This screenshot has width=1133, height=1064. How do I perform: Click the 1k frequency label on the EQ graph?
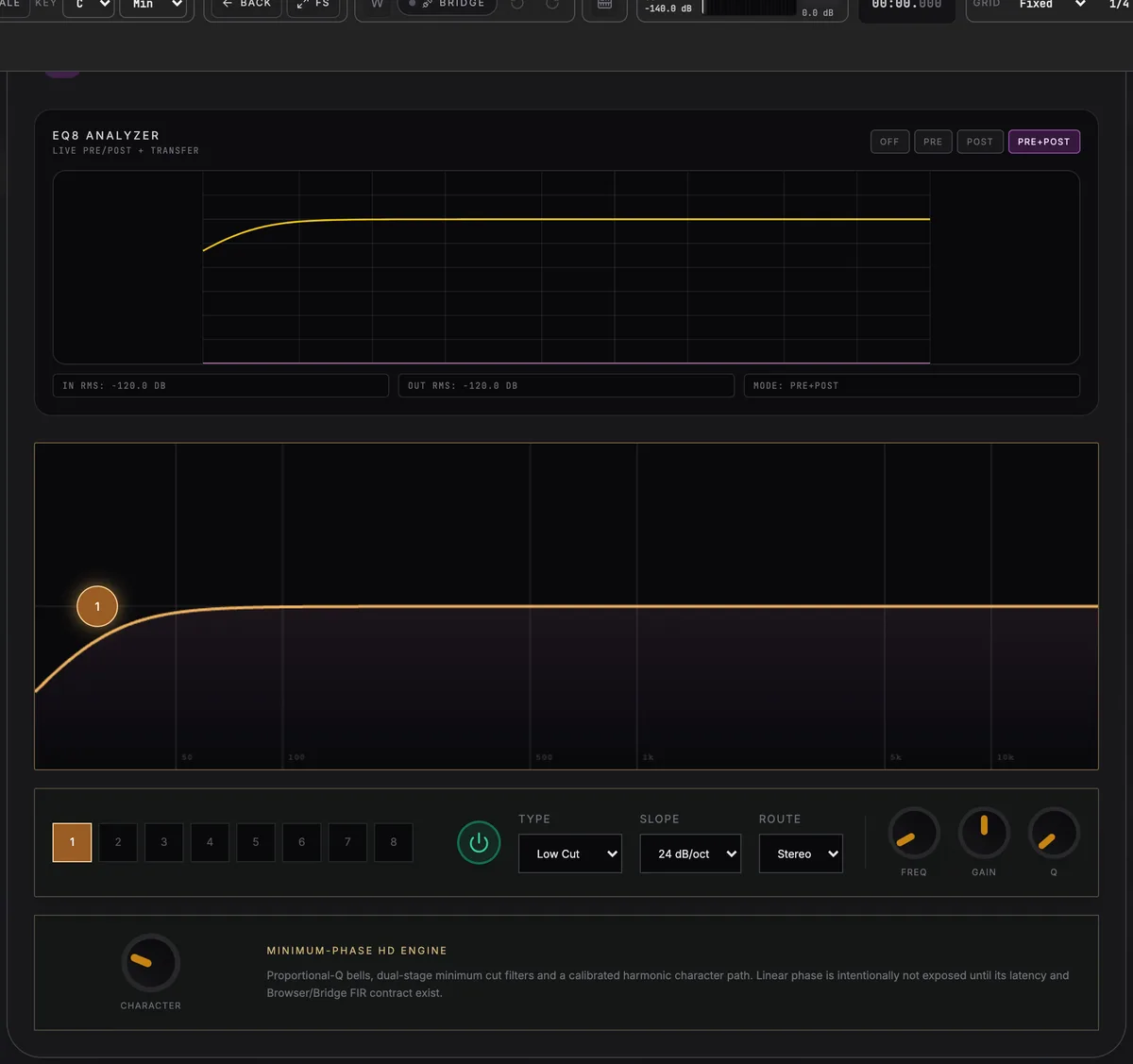648,757
